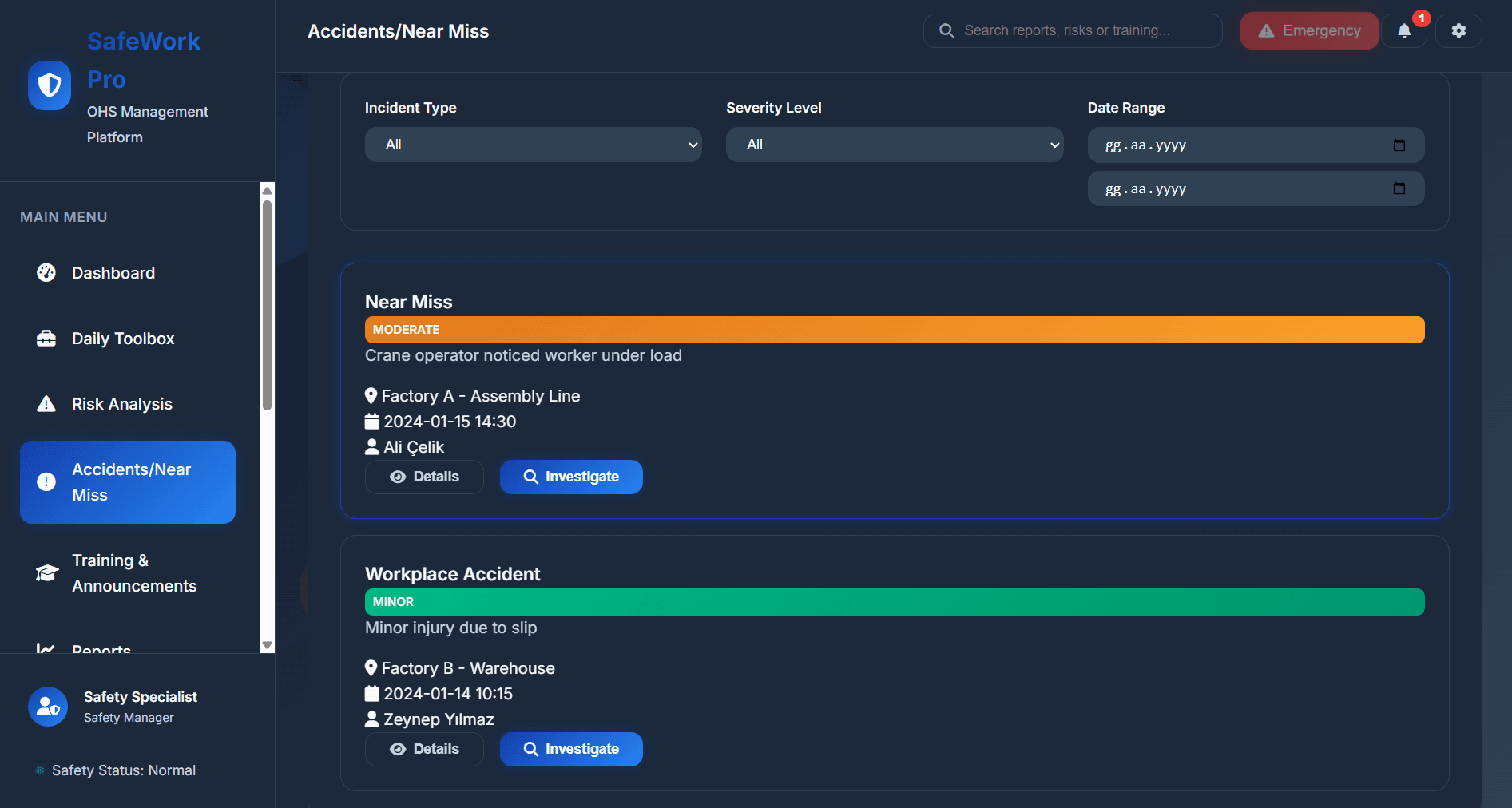View Details of the Workplace Accident
This screenshot has width=1512, height=808.
424,749
